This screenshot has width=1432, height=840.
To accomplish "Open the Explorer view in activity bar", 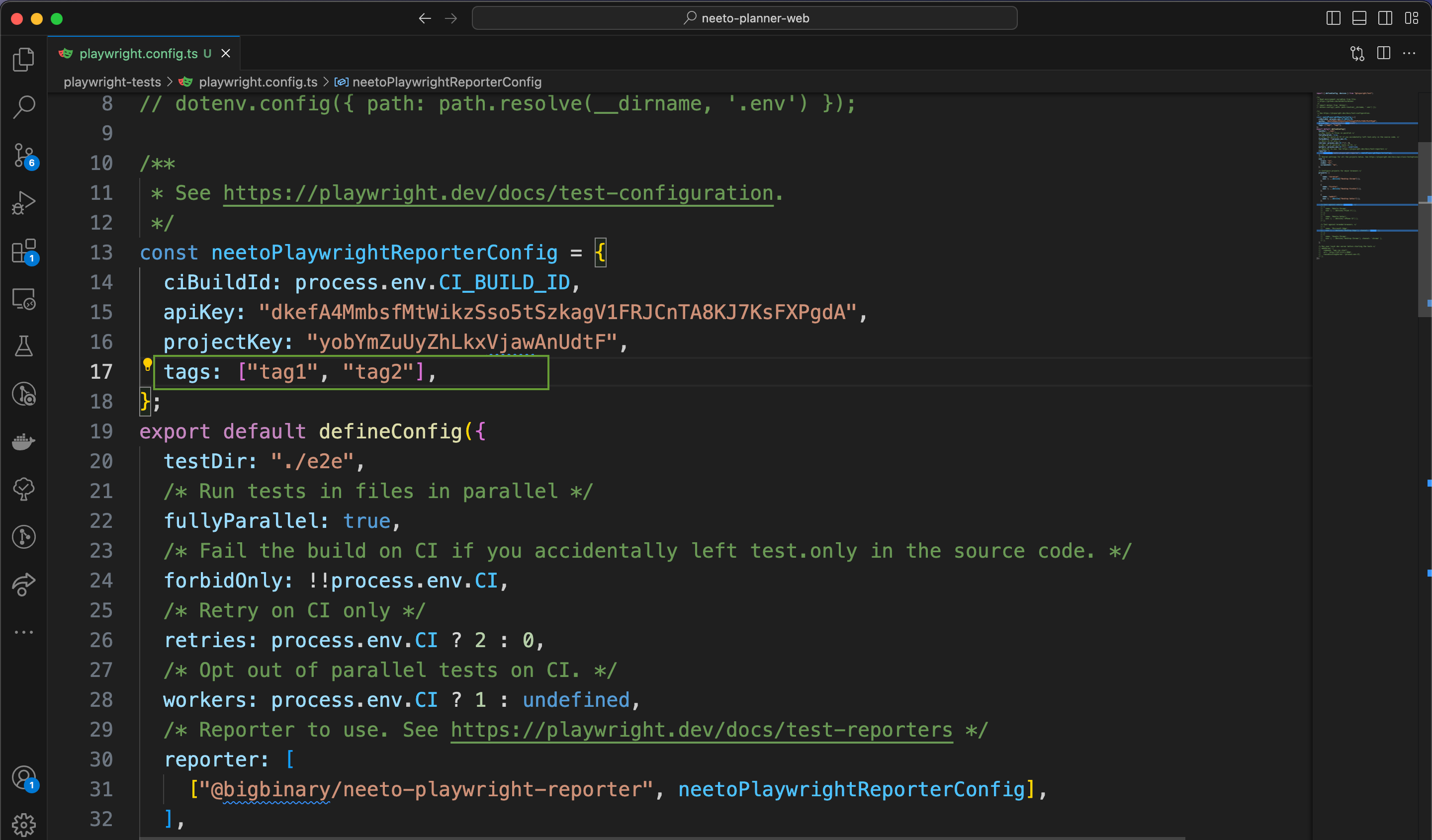I will point(23,59).
